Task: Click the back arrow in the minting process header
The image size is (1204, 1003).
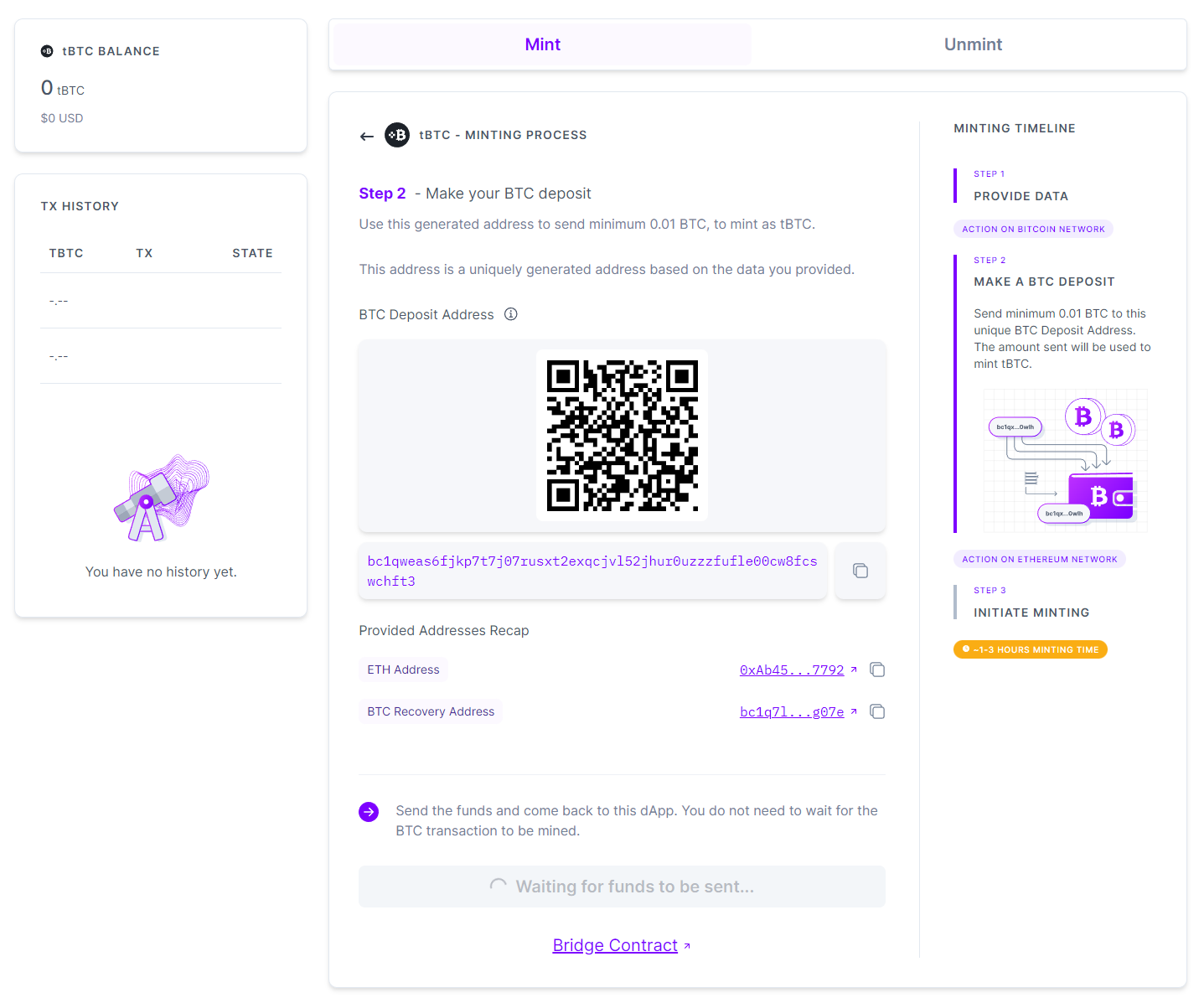Action: [366, 135]
